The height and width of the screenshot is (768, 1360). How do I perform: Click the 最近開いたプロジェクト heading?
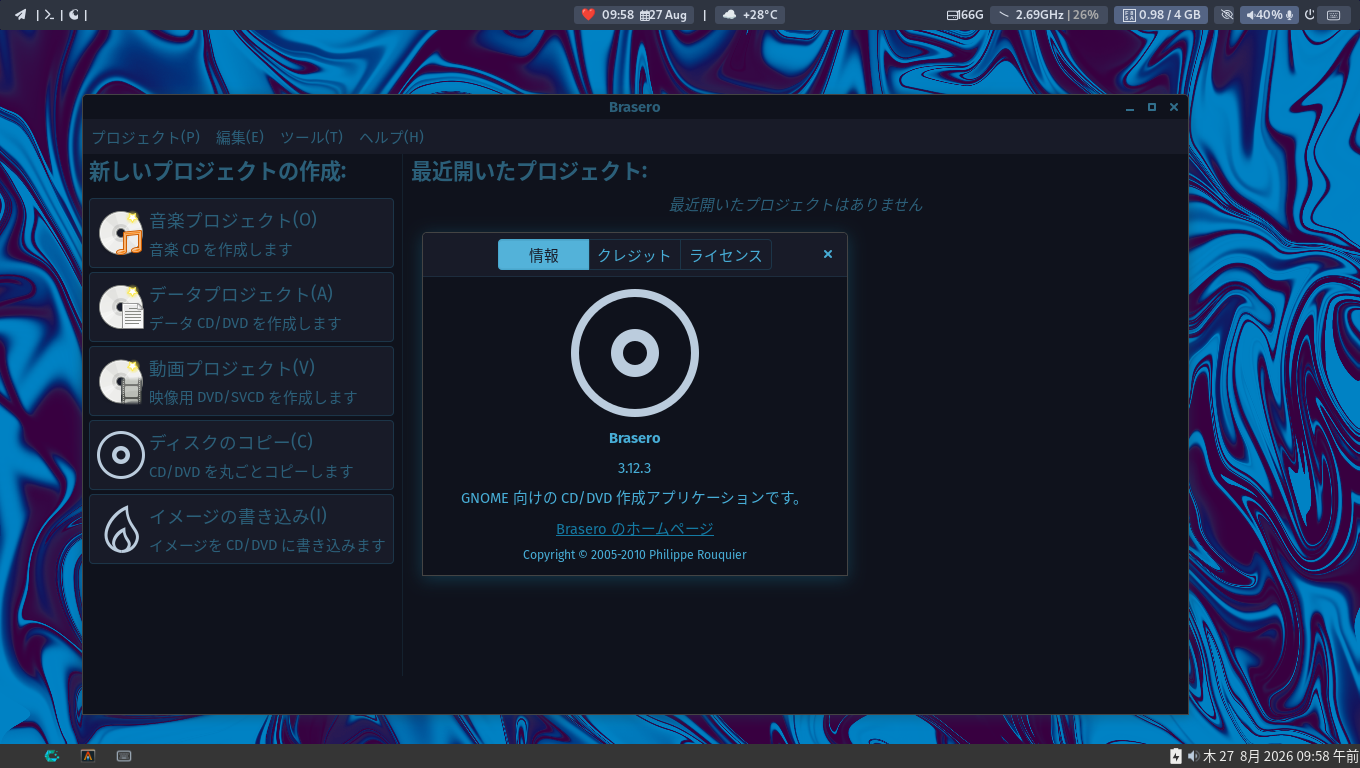click(529, 172)
